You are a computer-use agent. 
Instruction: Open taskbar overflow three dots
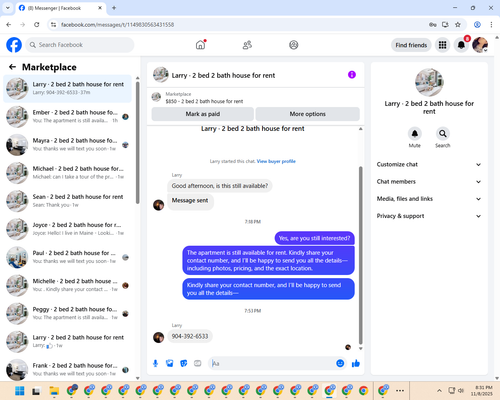click(x=400, y=391)
